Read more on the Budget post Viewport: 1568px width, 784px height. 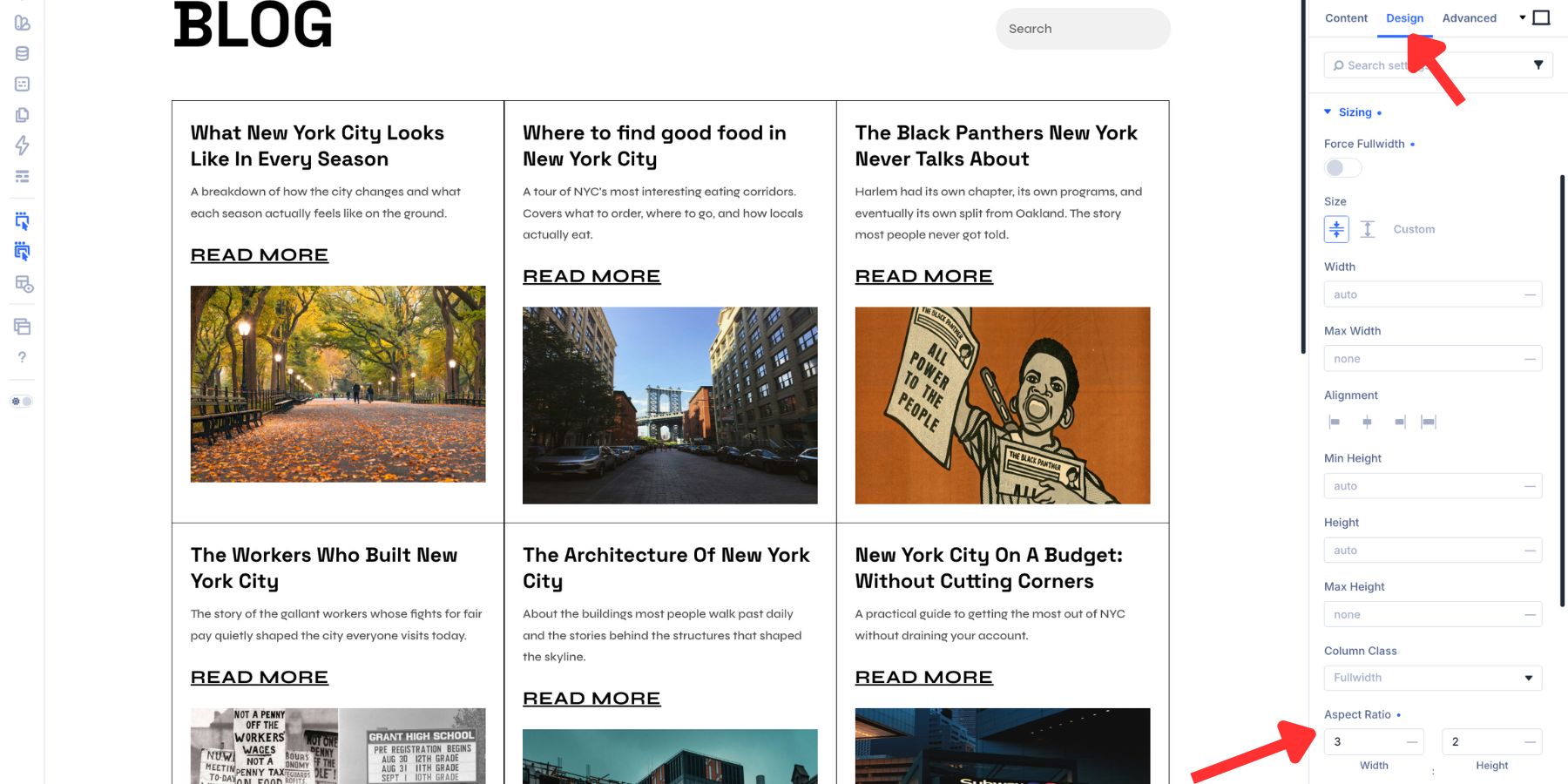coord(923,678)
